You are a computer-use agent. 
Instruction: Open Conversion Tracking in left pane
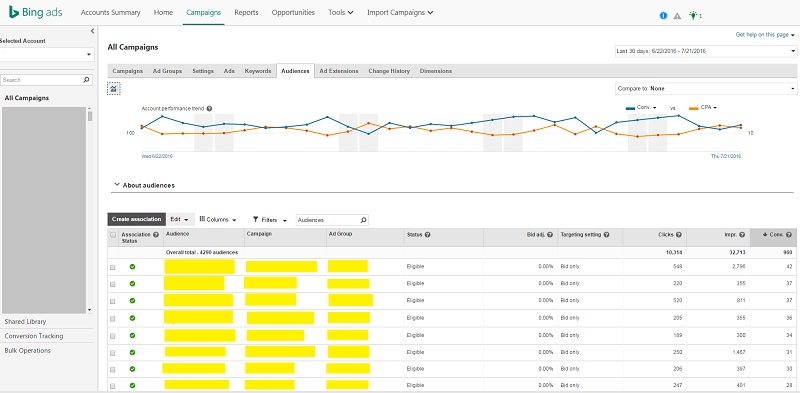point(34,336)
